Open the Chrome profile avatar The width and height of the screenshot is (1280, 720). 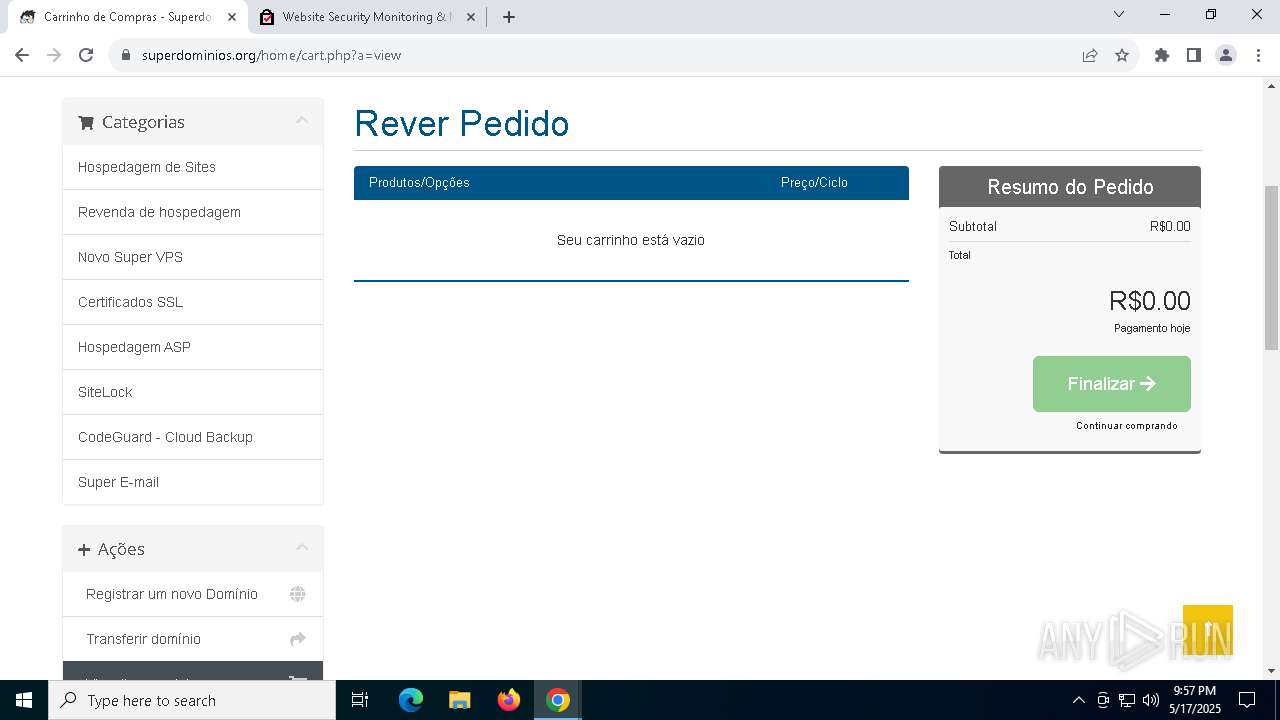1226,55
